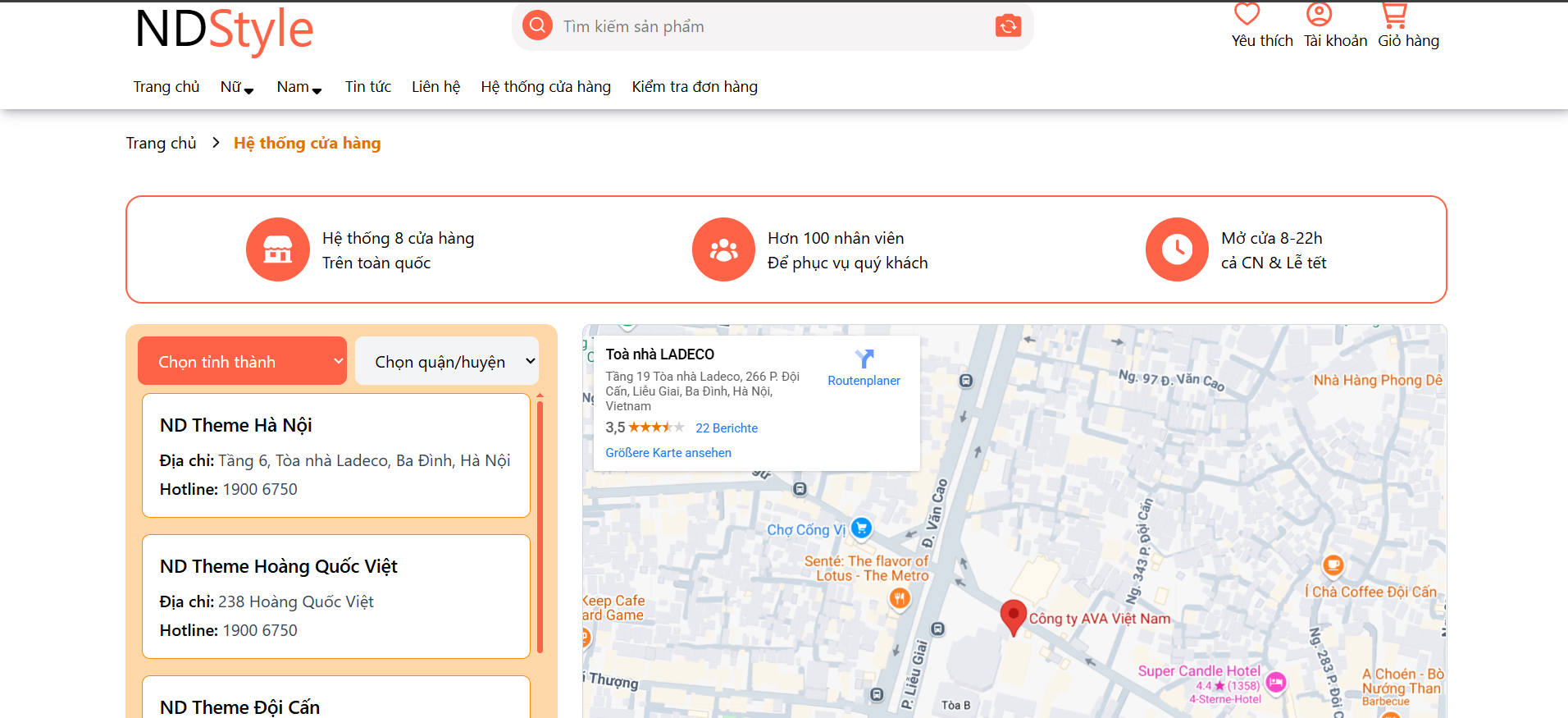1568x718 pixels.
Task: Open Giỏ hàng cart icon
Action: pyautogui.click(x=1393, y=15)
